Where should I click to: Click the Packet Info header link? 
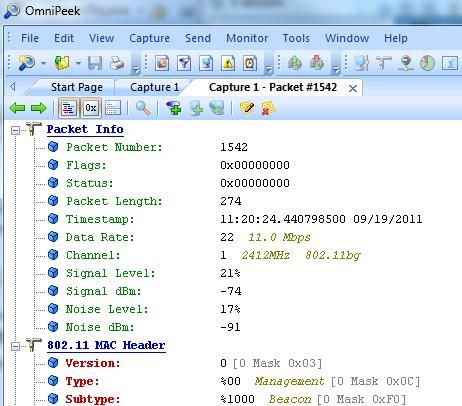(x=85, y=129)
